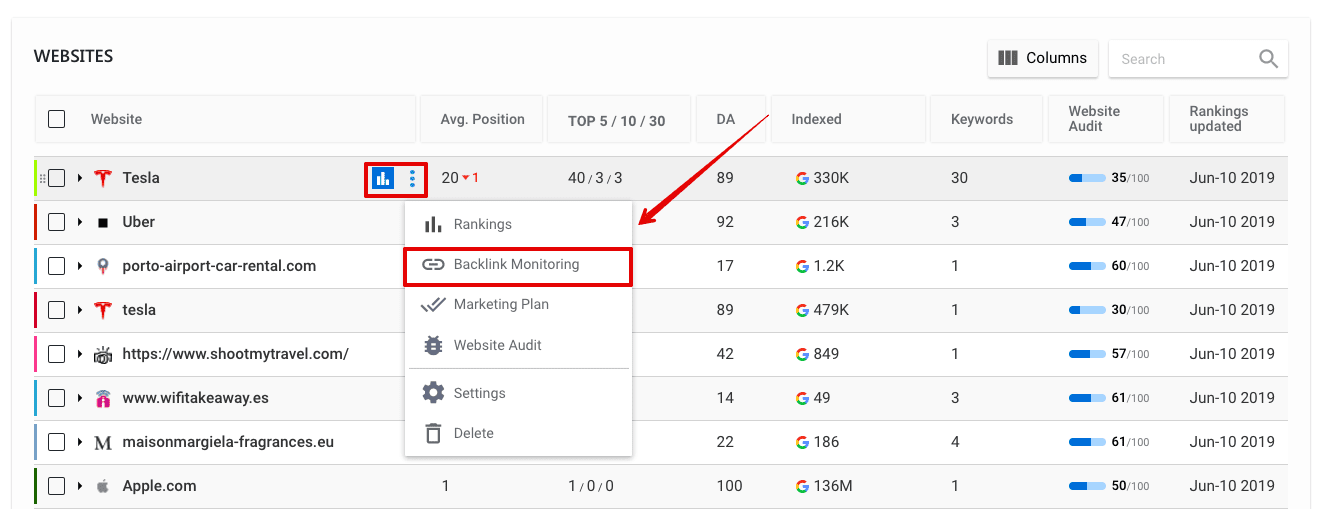Expand the lowercase tesla row arrow
This screenshot has width=1323, height=509.
coord(80,310)
